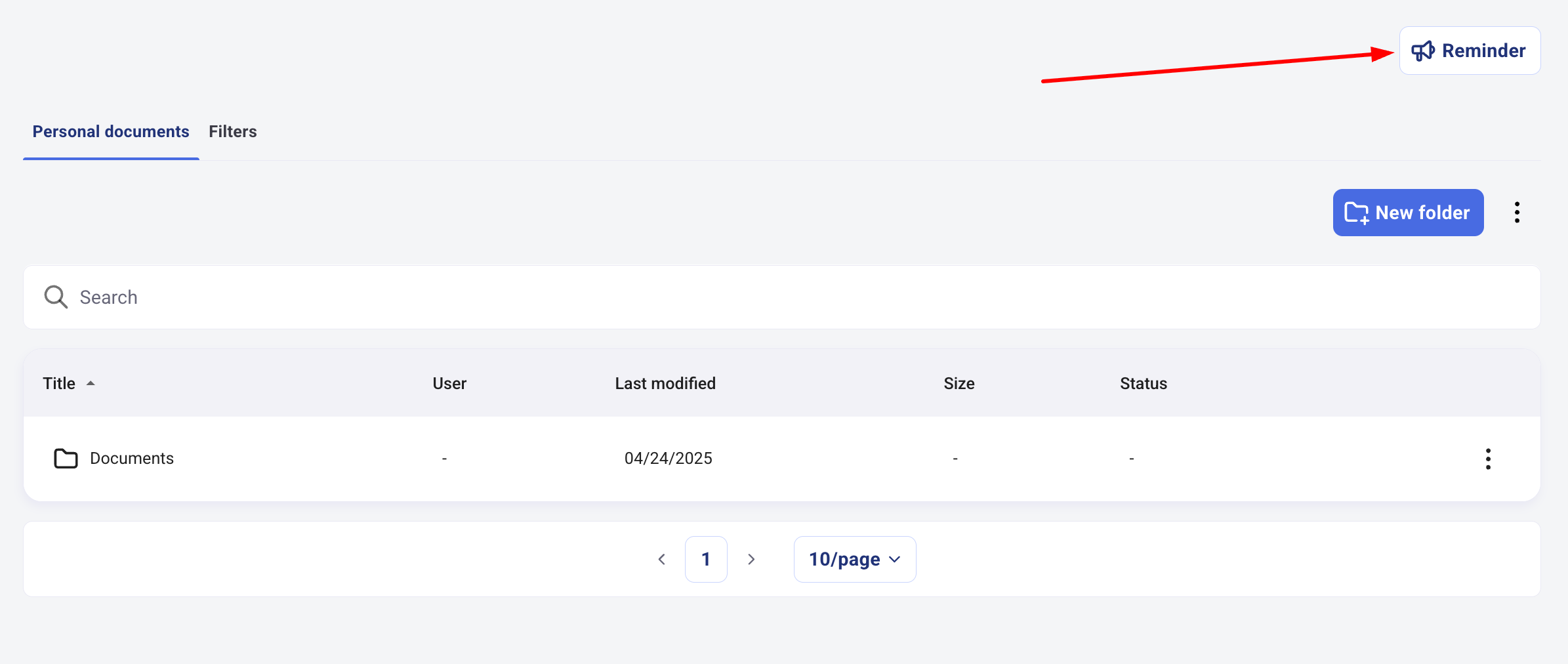Click the New folder plus icon
Viewport: 1568px width, 664px height.
(x=1356, y=213)
